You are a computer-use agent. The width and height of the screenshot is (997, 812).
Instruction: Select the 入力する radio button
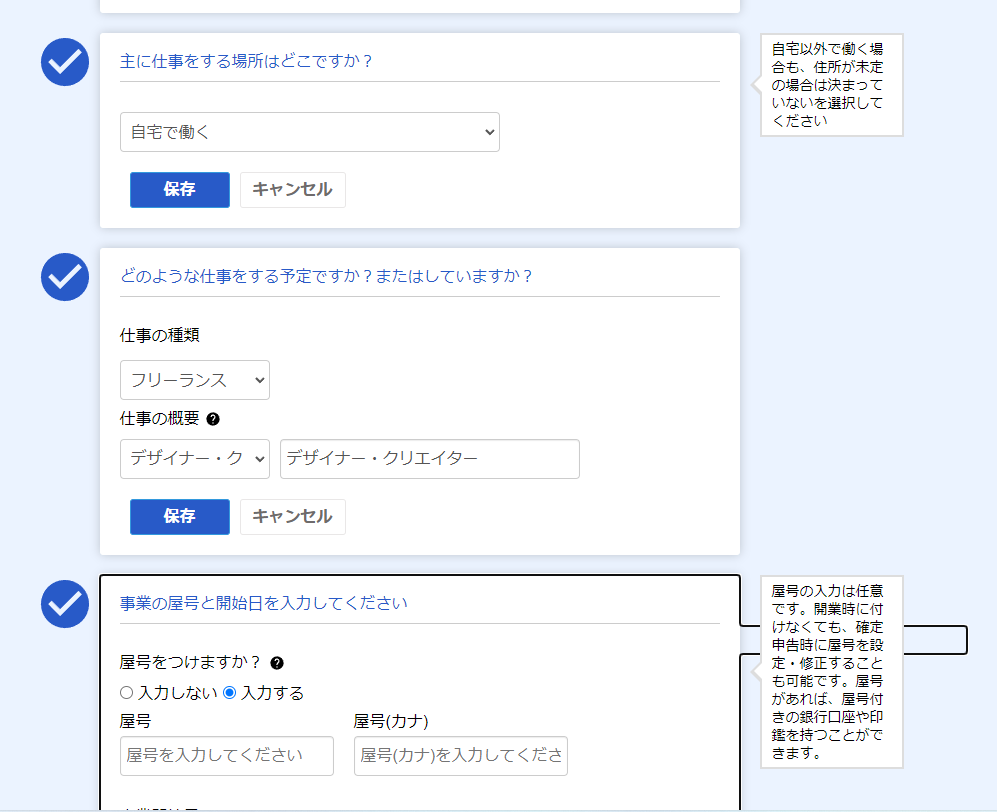pos(231,692)
